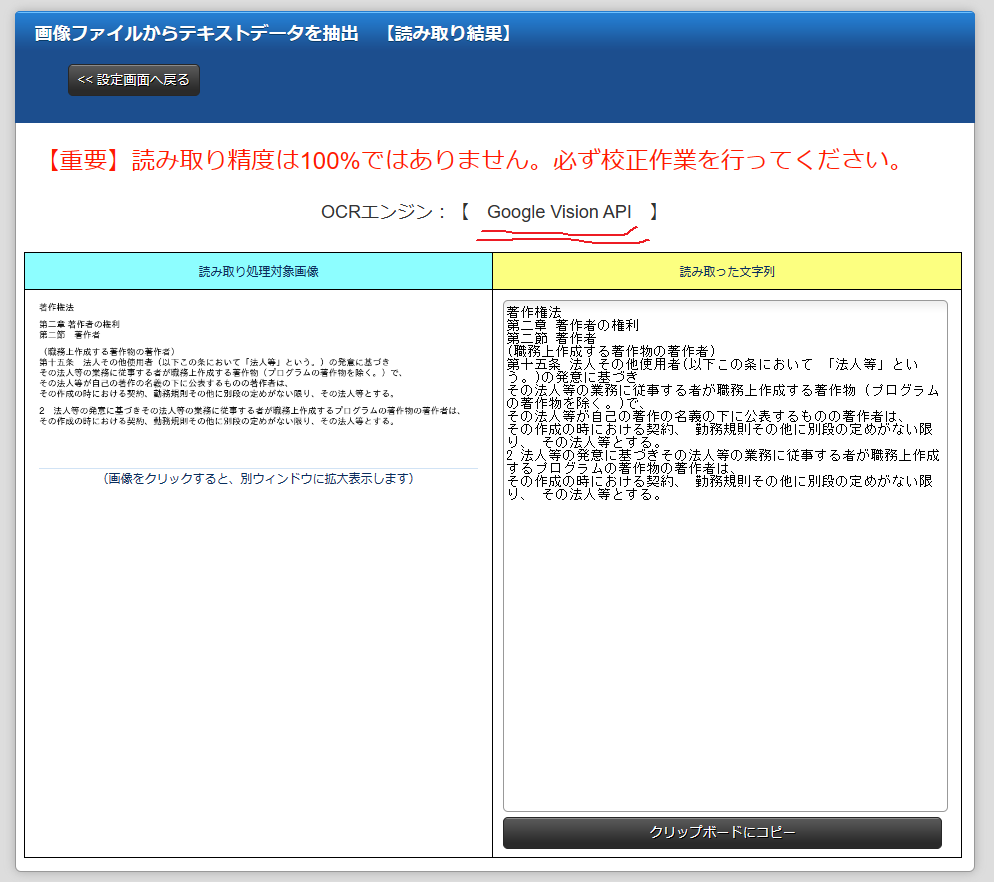Image resolution: width=994 pixels, height=882 pixels.
Task: Click inside the extracted text area
Action: point(725,600)
